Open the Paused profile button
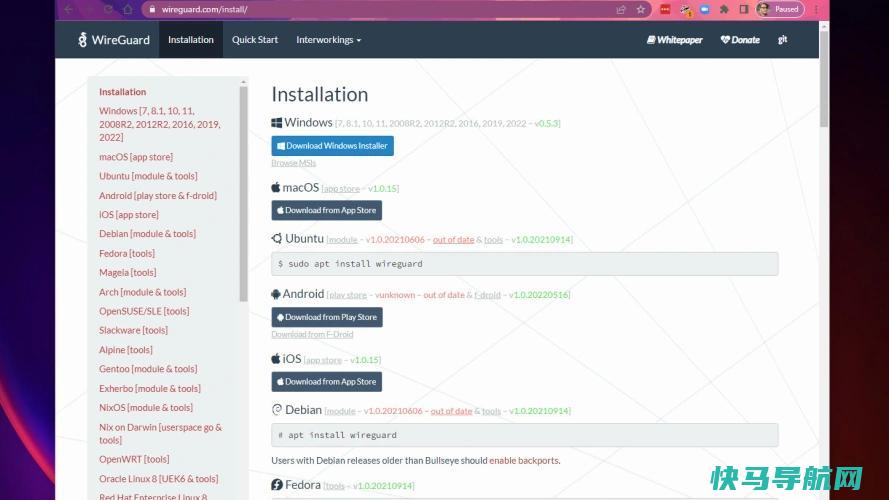This screenshot has width=889, height=500. [x=780, y=9]
